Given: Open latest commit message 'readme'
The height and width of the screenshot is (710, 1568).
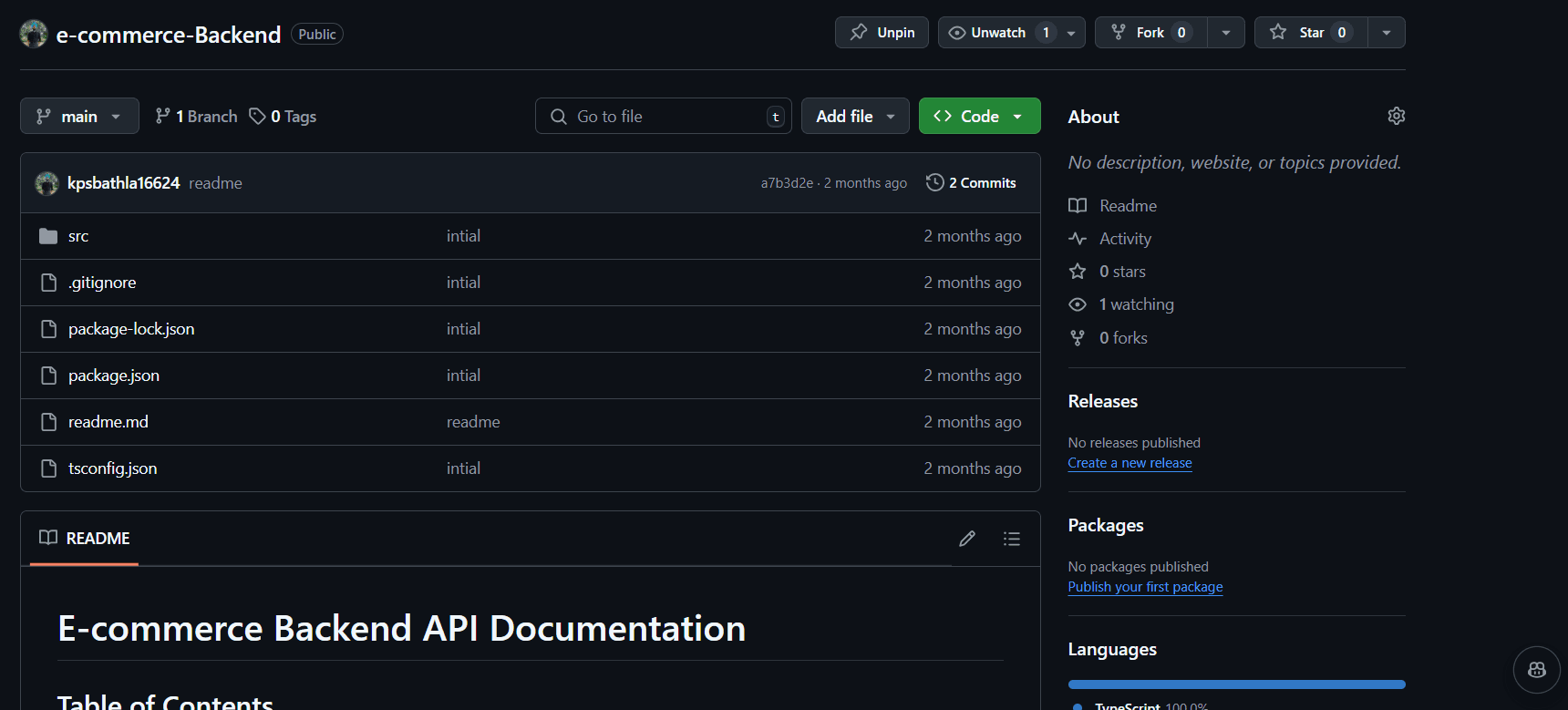Looking at the screenshot, I should pyautogui.click(x=215, y=183).
